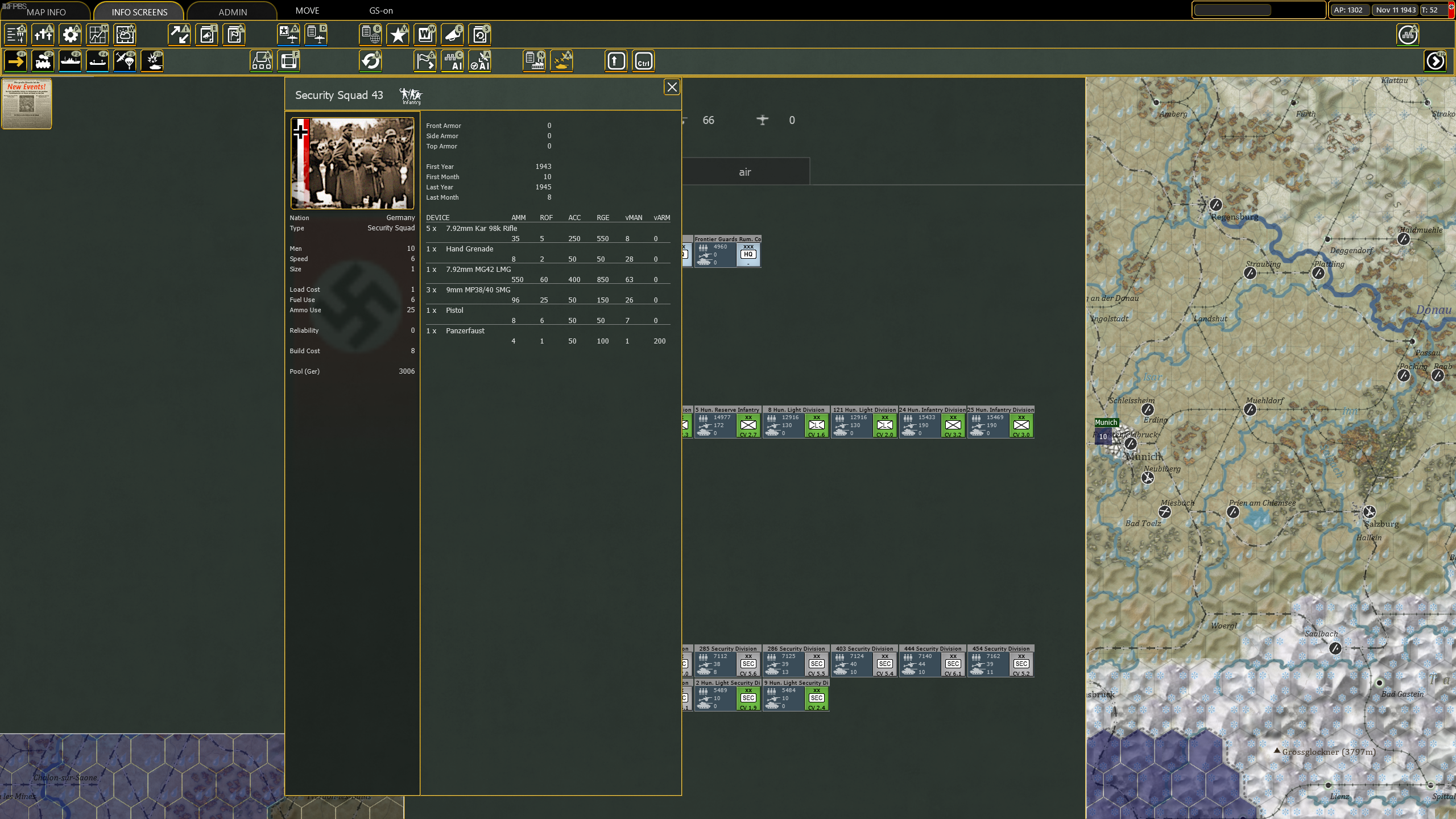
Task: Open the preferences gear icon
Action: pos(71,35)
